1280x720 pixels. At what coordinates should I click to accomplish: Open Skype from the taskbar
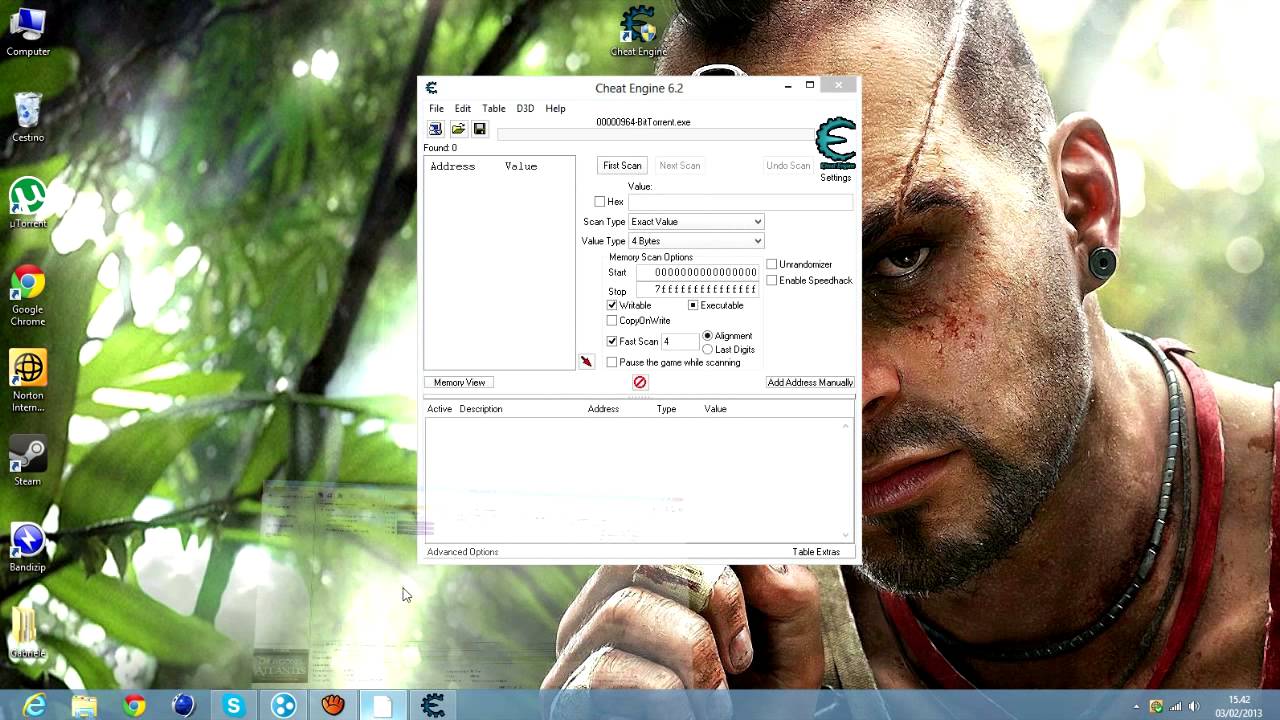233,706
